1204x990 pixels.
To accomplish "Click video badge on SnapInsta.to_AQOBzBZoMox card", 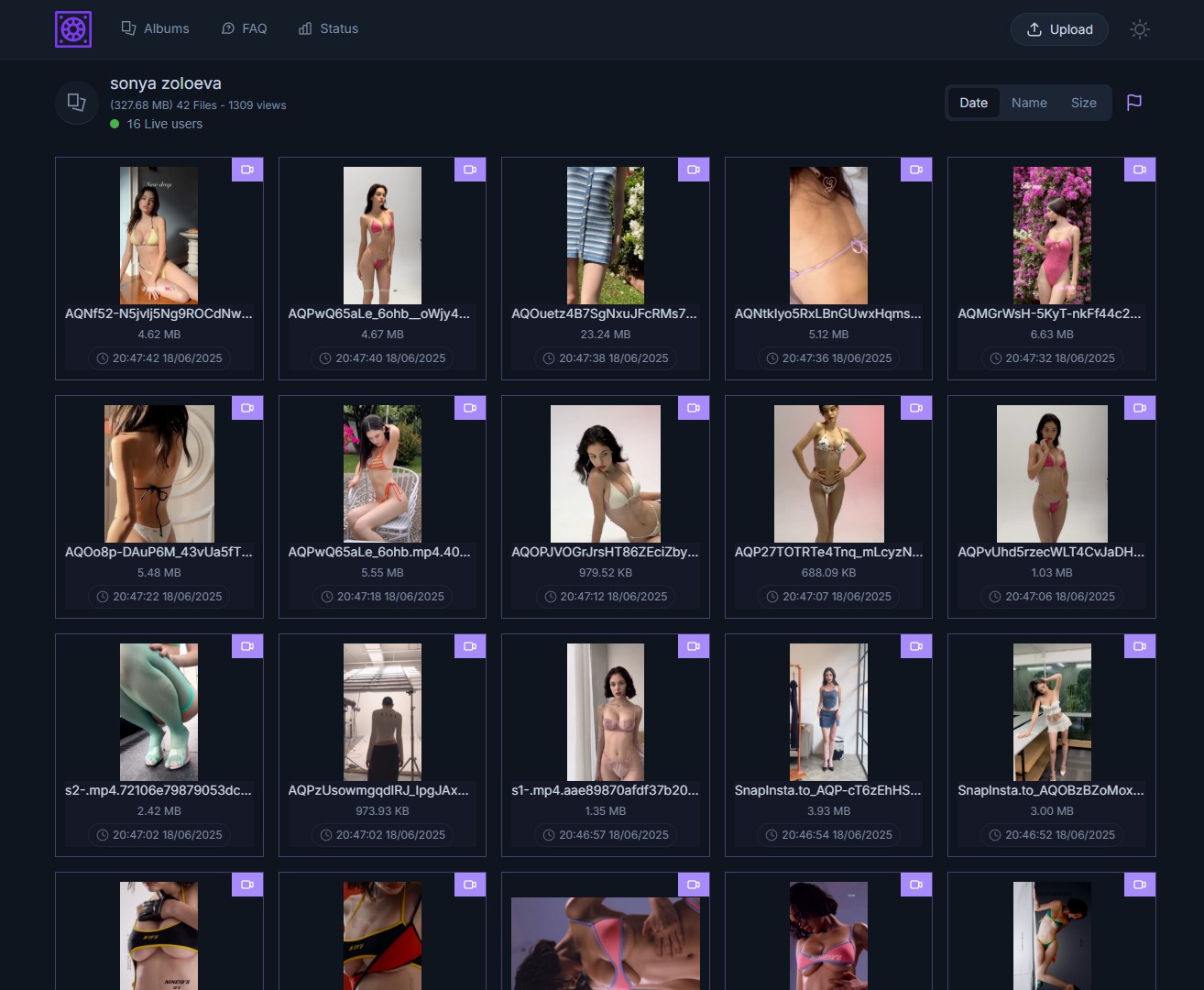I will 1139,646.
